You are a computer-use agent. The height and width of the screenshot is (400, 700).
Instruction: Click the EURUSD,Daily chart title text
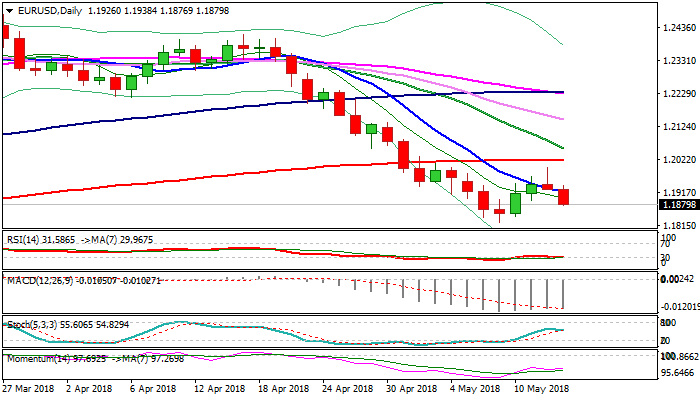(50, 10)
